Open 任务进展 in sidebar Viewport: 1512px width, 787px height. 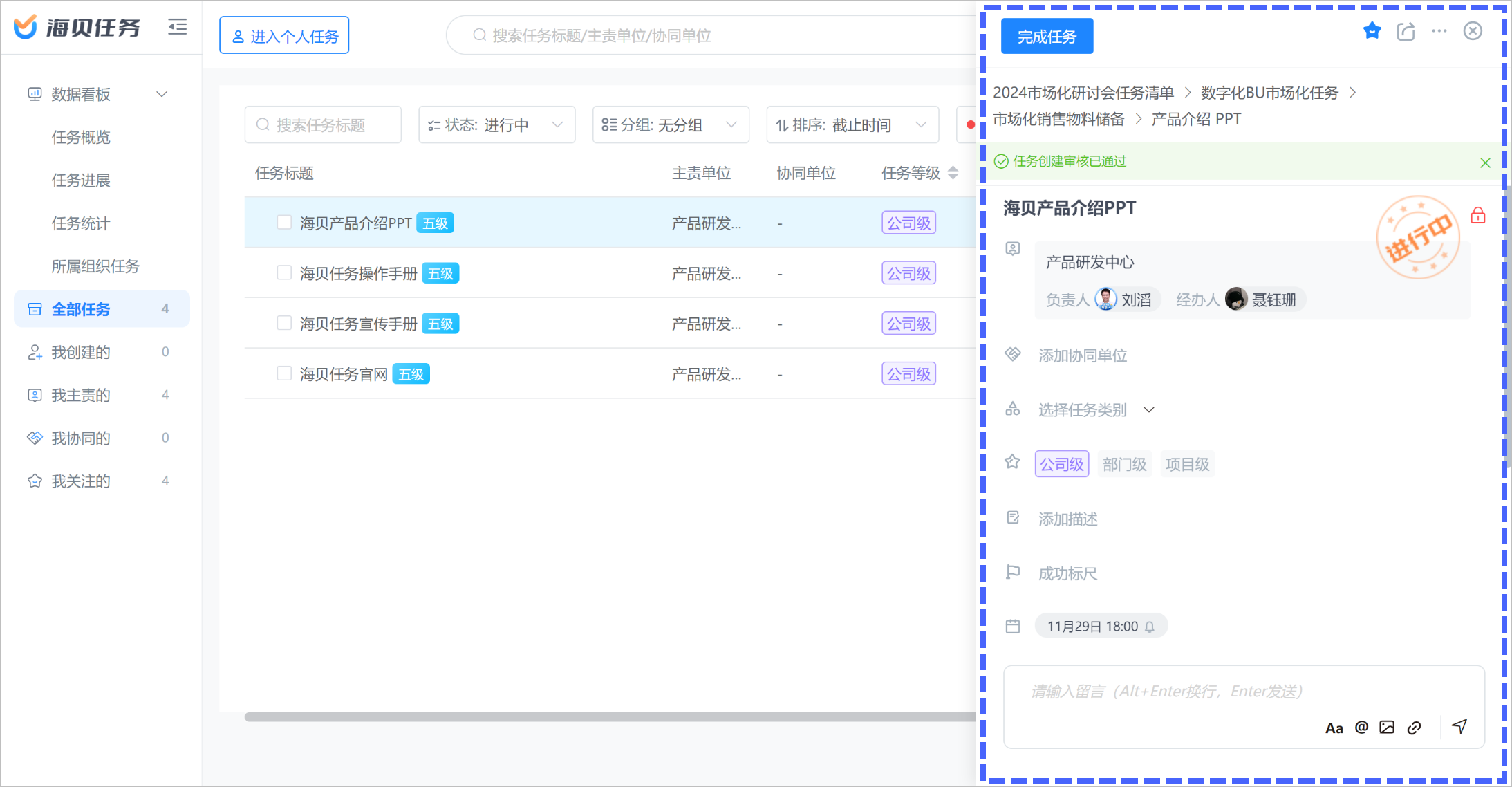[81, 180]
